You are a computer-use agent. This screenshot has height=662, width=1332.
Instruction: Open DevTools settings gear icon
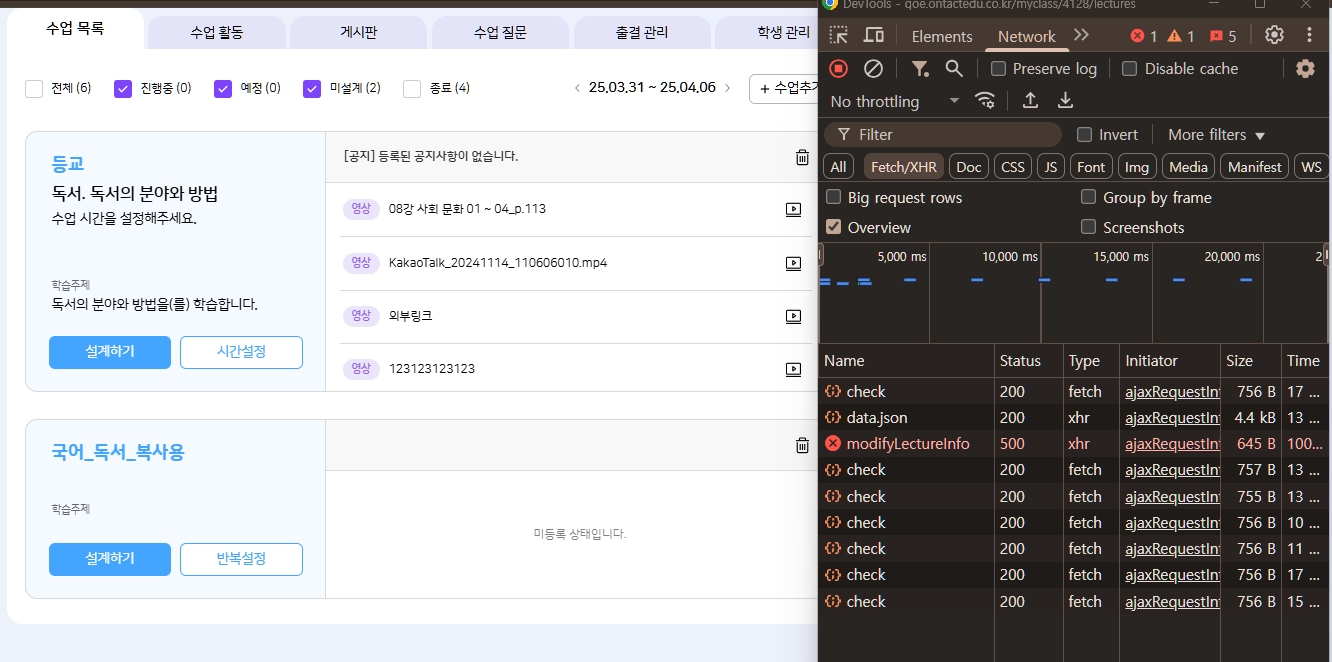[x=1274, y=35]
